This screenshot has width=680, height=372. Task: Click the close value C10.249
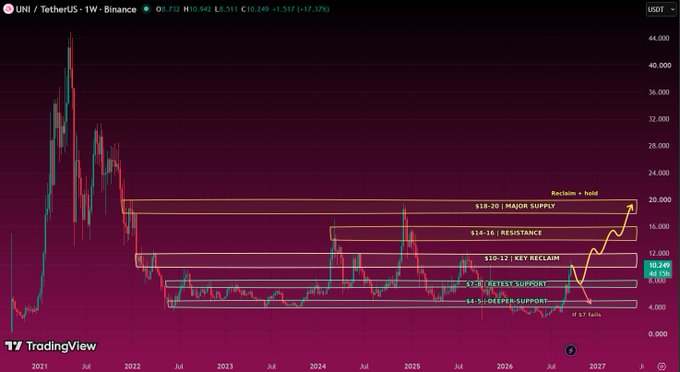255,9
